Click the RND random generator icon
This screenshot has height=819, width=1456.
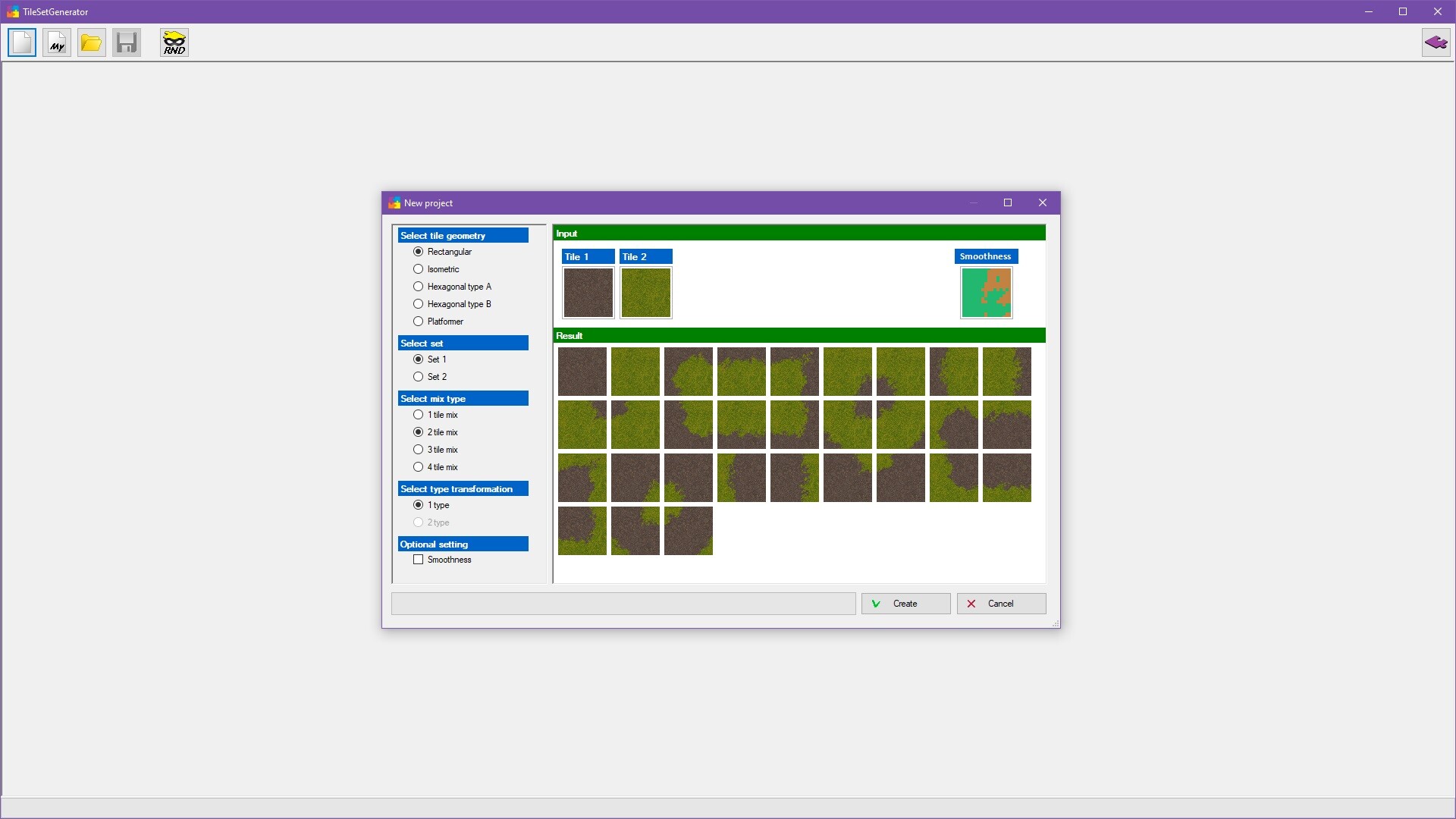(x=174, y=42)
